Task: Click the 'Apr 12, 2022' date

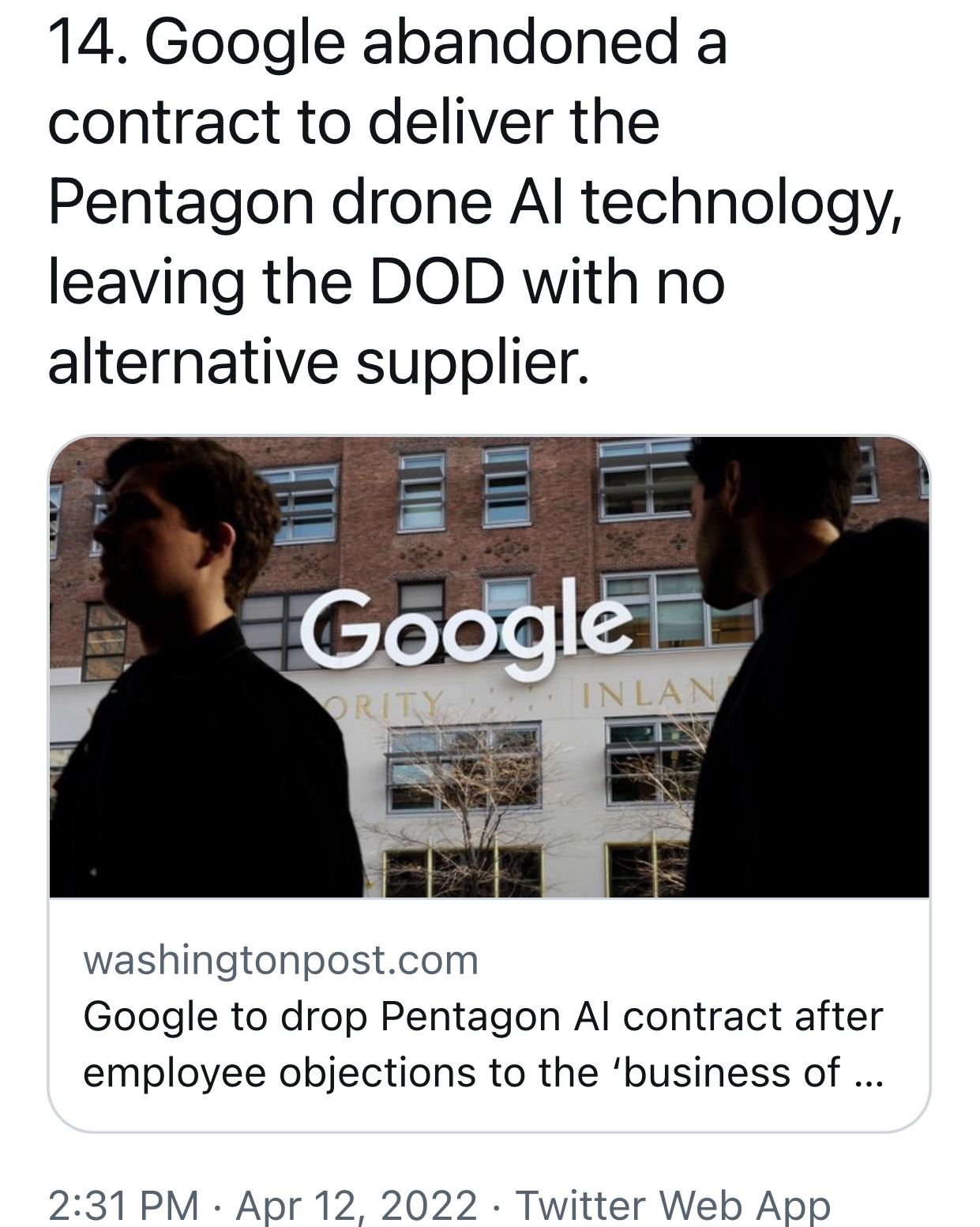Action: click(x=356, y=1205)
